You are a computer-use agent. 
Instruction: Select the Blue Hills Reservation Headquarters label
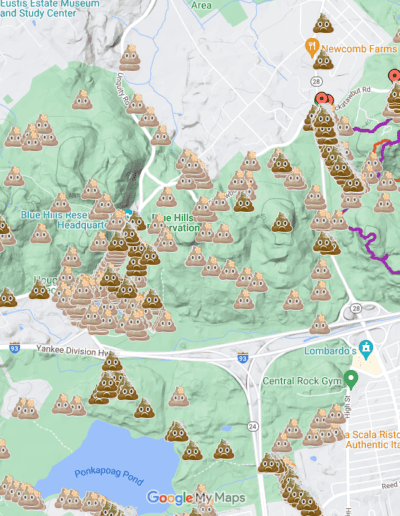[x=65, y=220]
